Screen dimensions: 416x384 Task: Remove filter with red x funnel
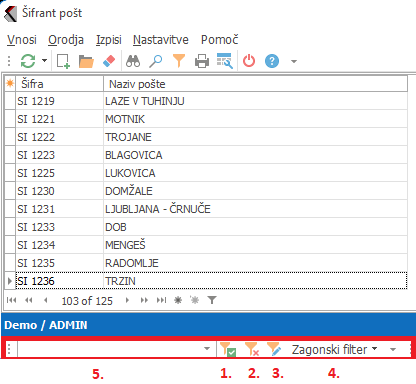click(252, 349)
